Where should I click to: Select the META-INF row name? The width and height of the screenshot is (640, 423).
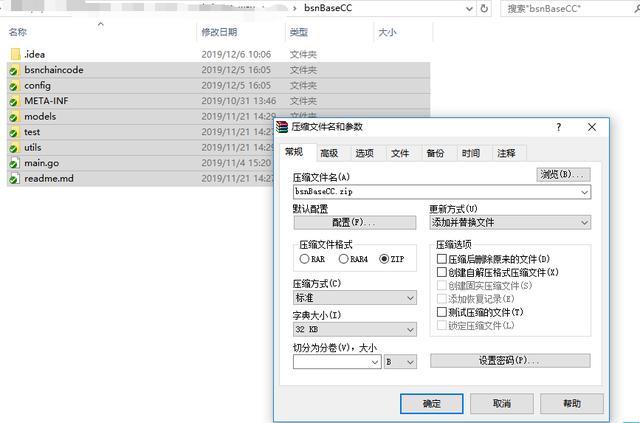click(x=46, y=101)
